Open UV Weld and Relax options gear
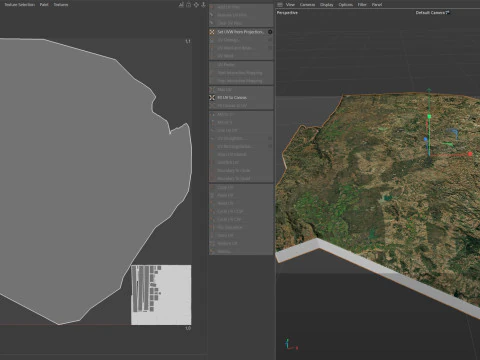This screenshot has height=360, width=480. point(270,48)
